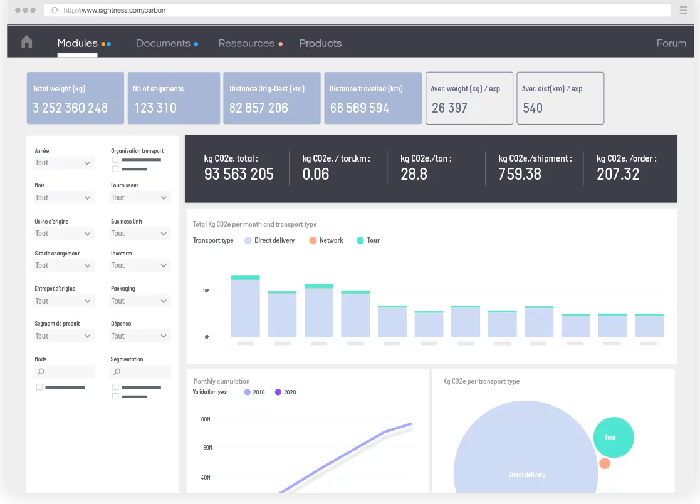Open the Products tab
Image resolution: width=700 pixels, height=504 pixels.
pos(321,43)
